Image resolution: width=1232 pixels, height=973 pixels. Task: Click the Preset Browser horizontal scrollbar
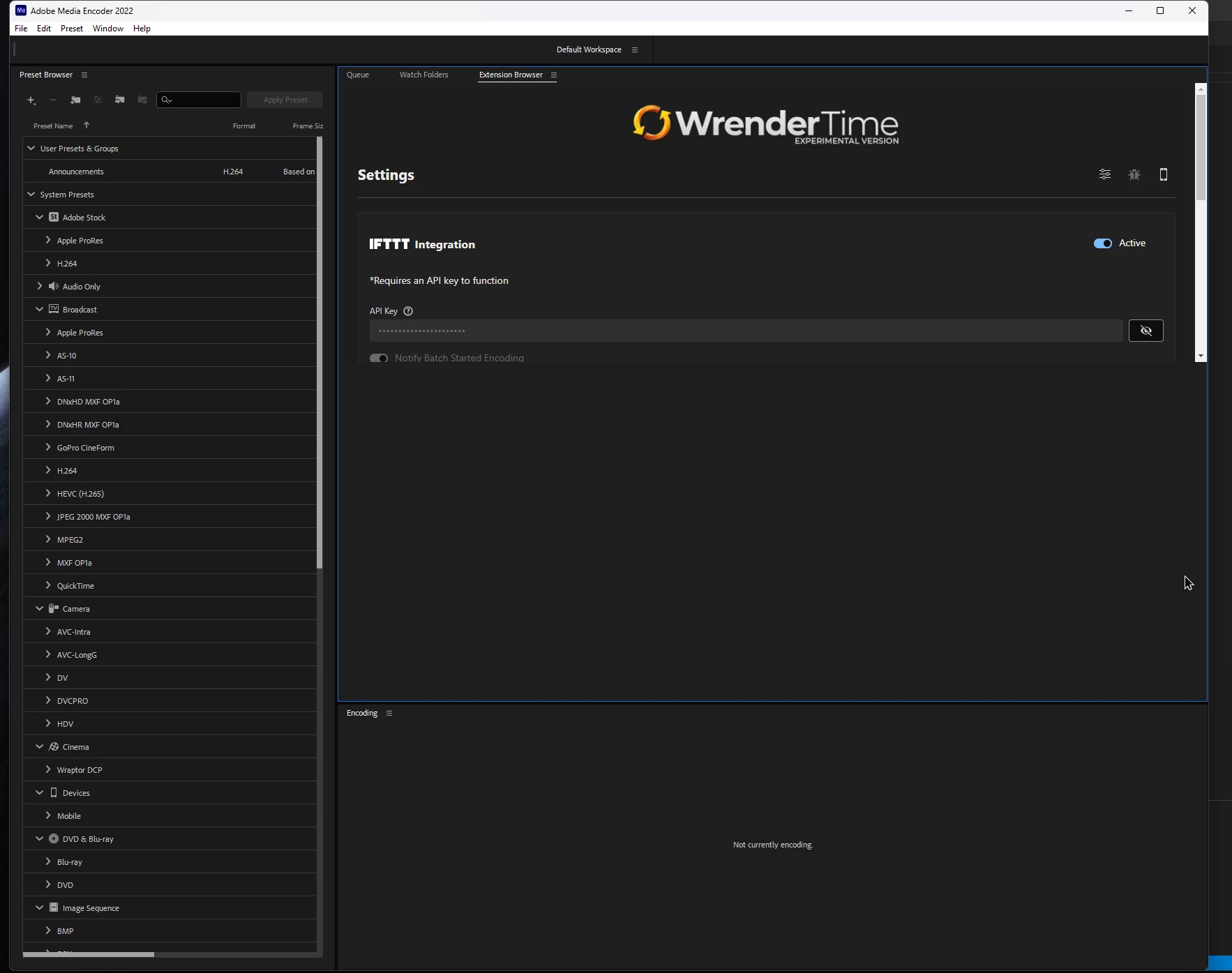89,954
